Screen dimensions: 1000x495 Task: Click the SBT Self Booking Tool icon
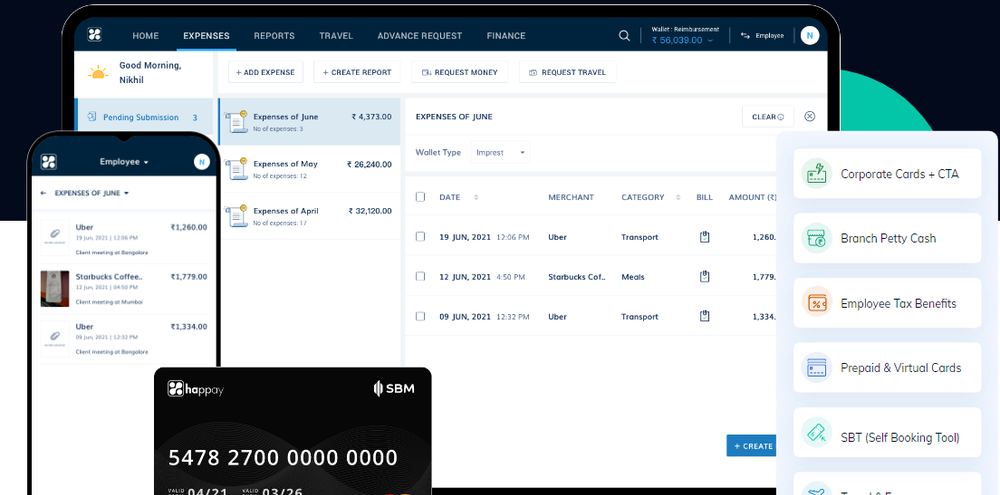click(816, 432)
